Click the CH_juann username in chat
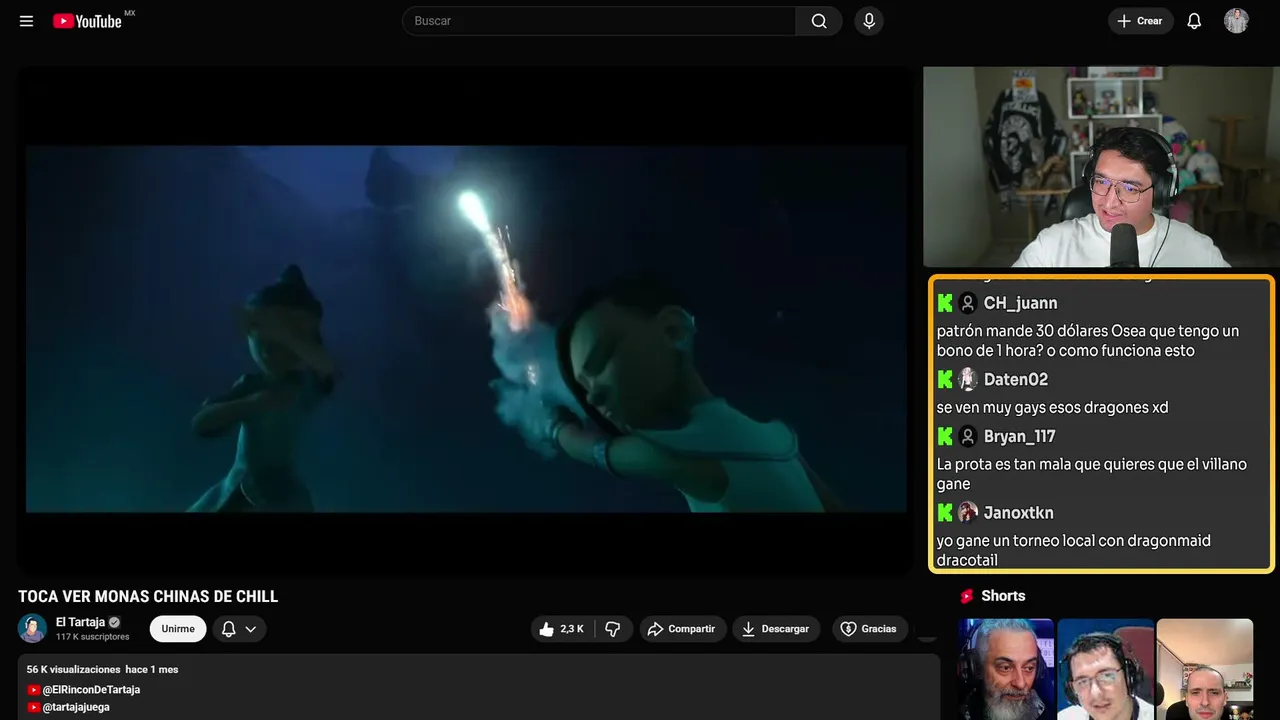The height and width of the screenshot is (720, 1280). pyautogui.click(x=1020, y=303)
